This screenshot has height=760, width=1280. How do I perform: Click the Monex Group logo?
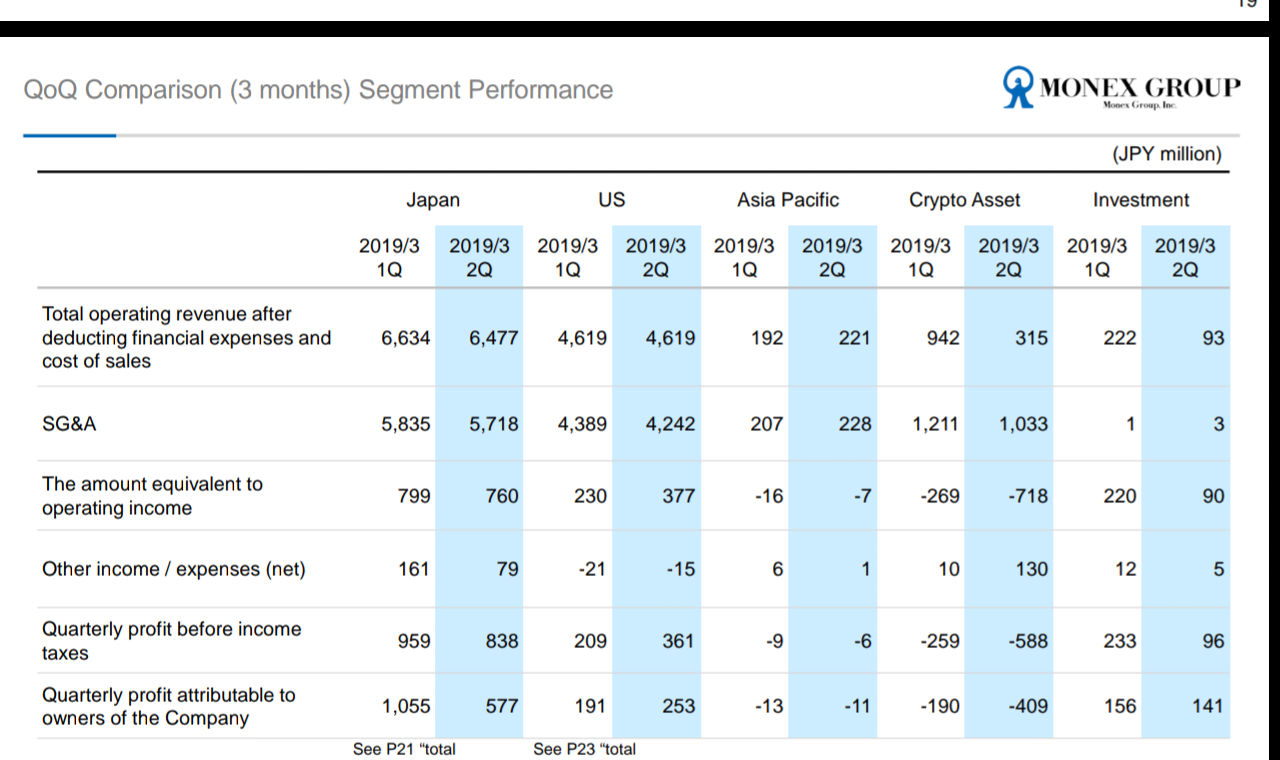pyautogui.click(x=1122, y=88)
